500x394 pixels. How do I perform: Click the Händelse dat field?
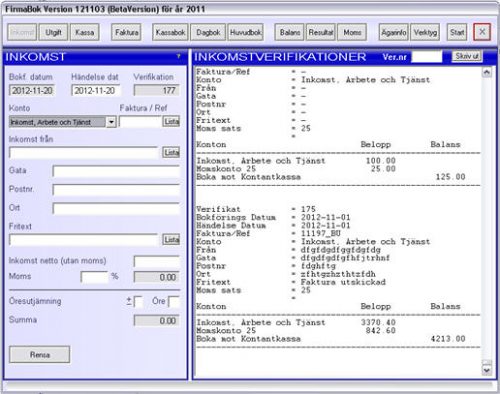[96, 90]
